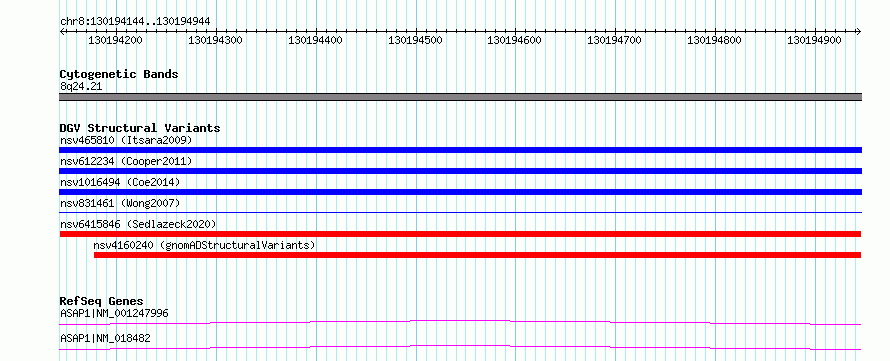
Task: Click the ruler's right arrow end
Action: tap(859, 31)
